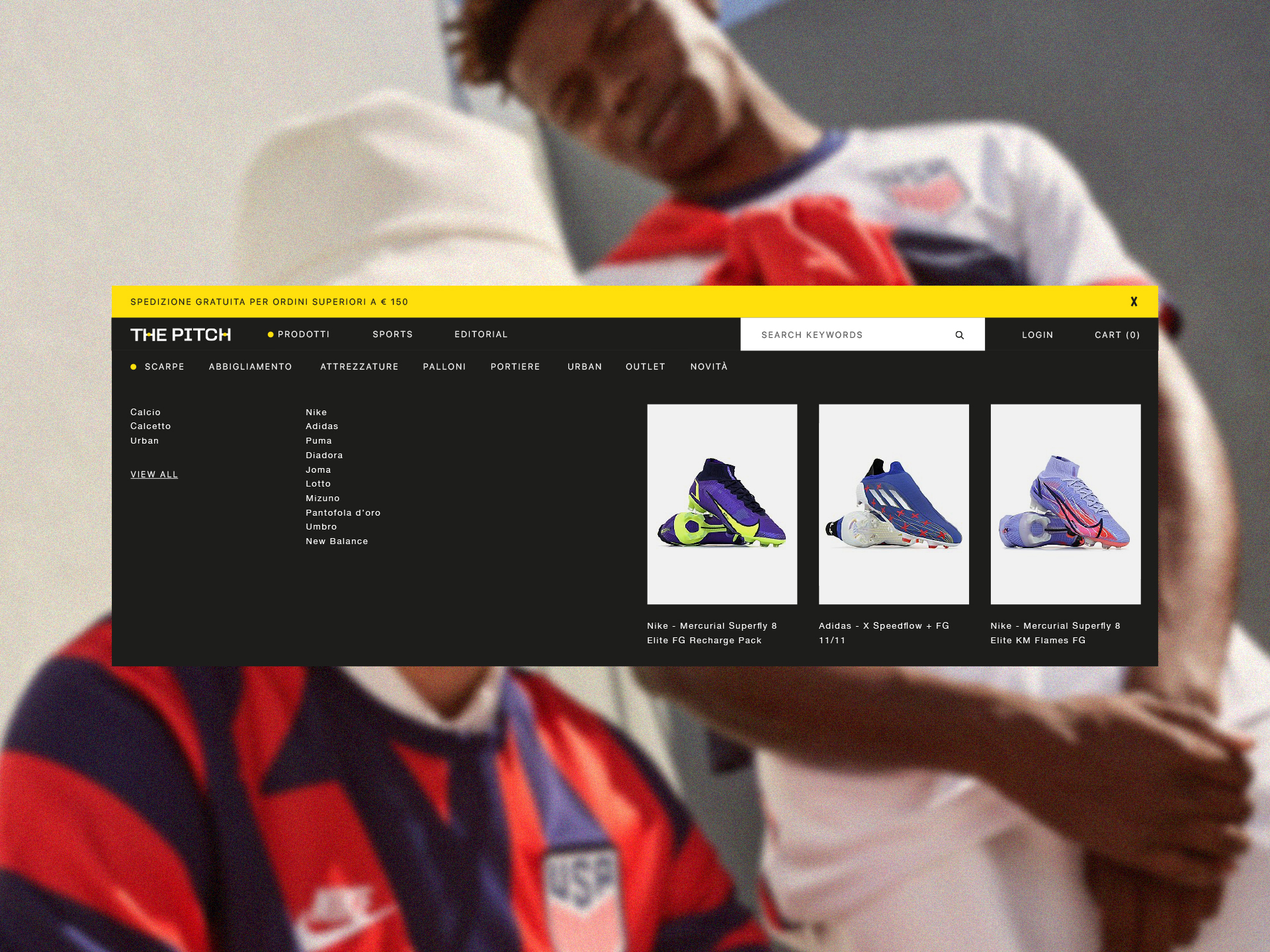Filter by Diadora brand
Screen dimensions: 1270x952
[x=324, y=456]
